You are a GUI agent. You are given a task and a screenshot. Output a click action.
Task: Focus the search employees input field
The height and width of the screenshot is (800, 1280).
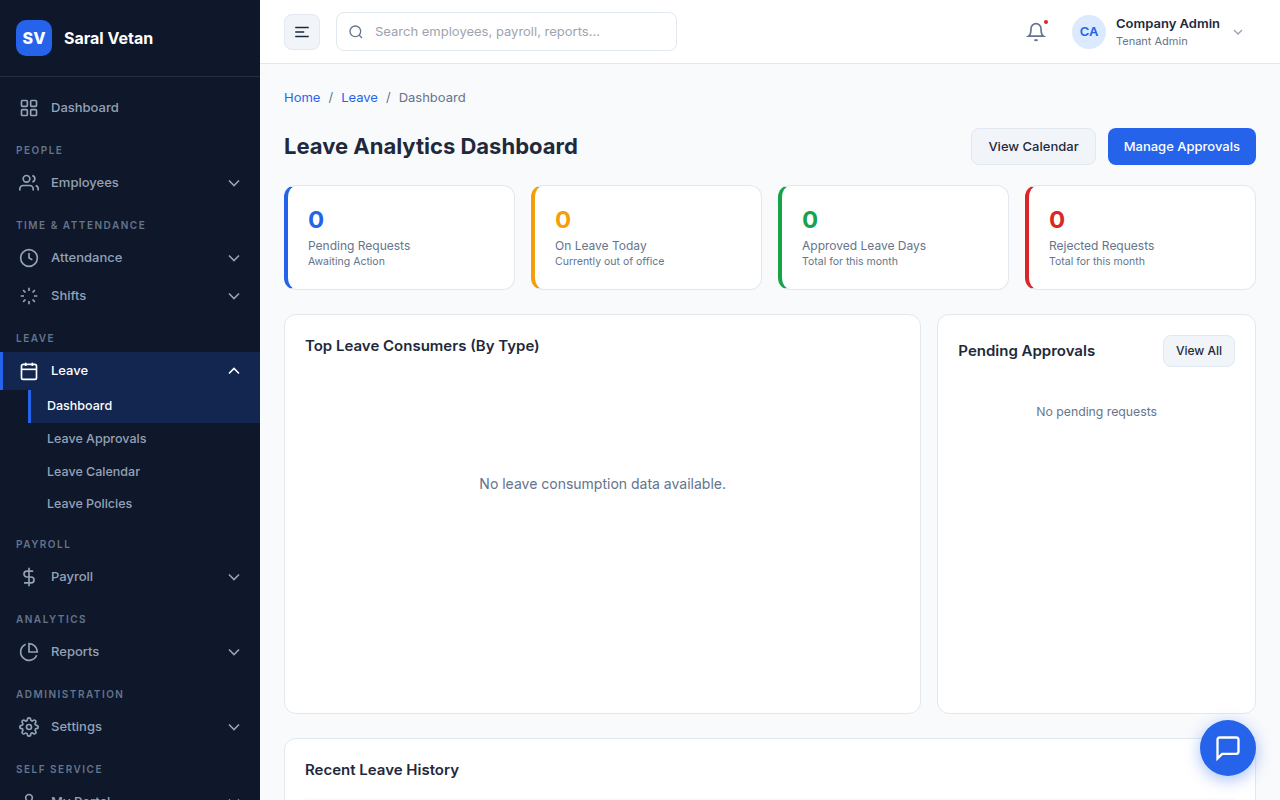point(506,32)
